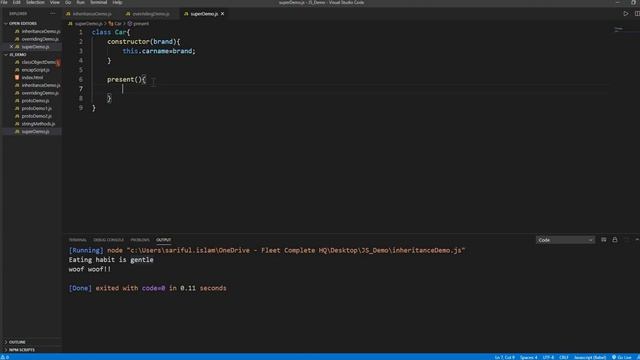Open stringMethods.js in JS_DEMO folder

click(38, 124)
